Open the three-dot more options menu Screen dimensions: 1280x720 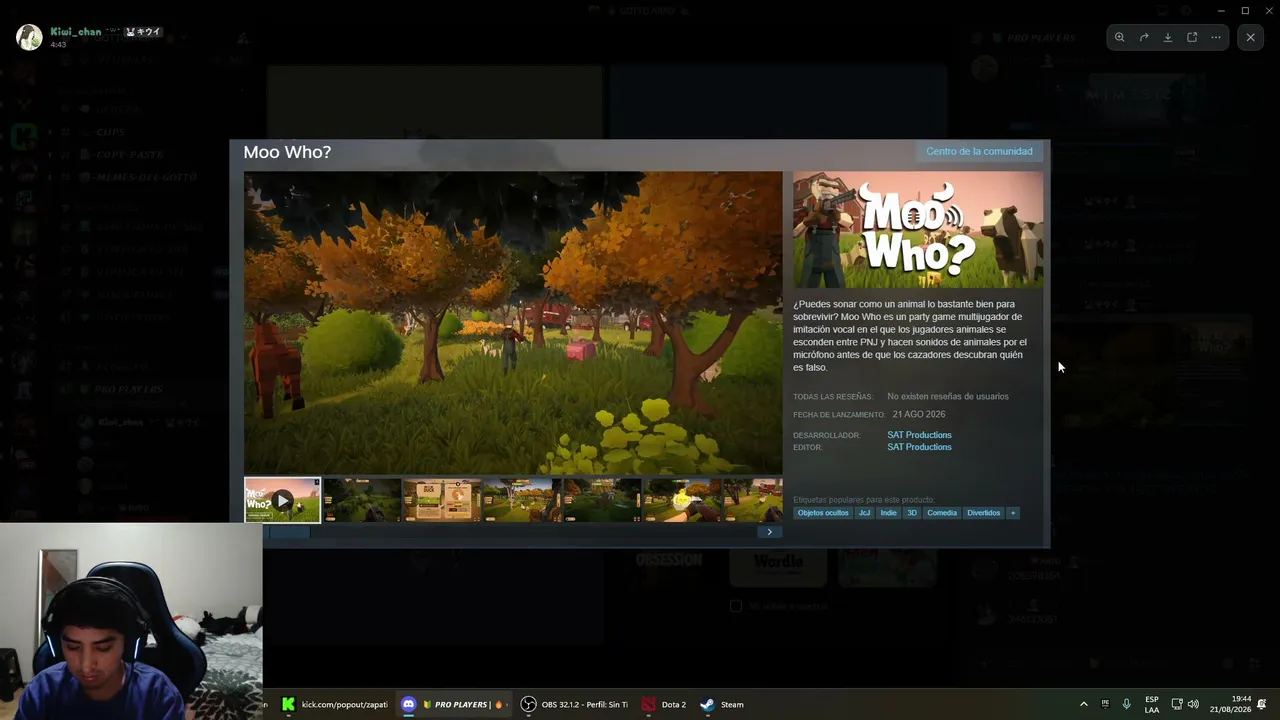(1216, 37)
